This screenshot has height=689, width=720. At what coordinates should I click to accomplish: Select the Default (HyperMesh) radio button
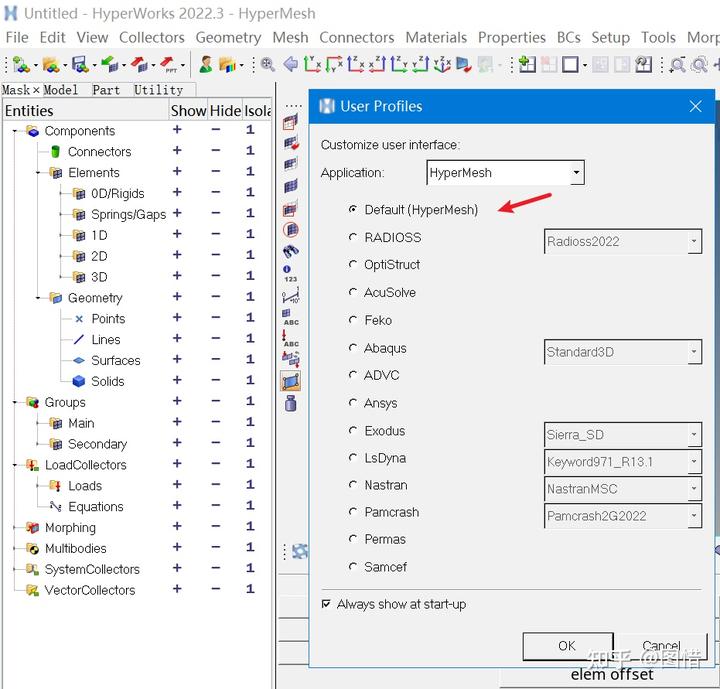(x=353, y=209)
